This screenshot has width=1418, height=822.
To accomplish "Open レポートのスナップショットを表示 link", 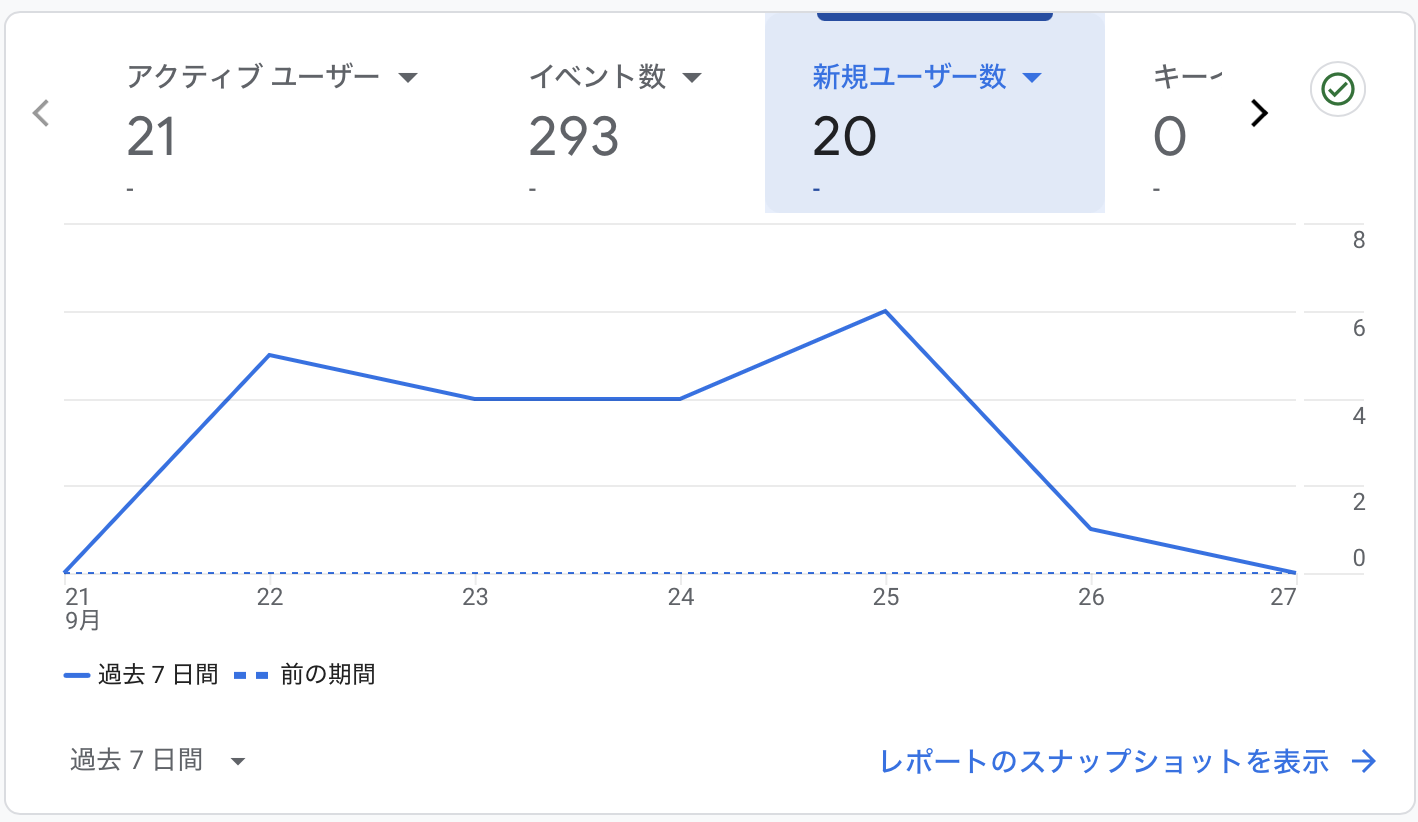I will pos(1104,761).
